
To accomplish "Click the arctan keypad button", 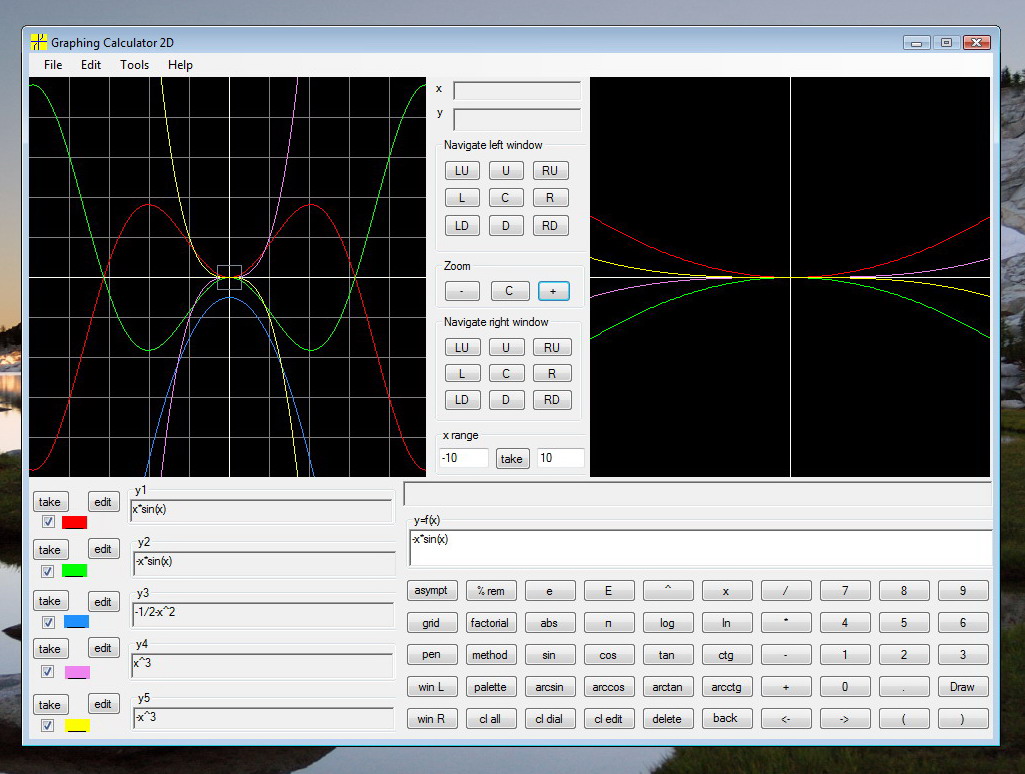I will point(667,686).
